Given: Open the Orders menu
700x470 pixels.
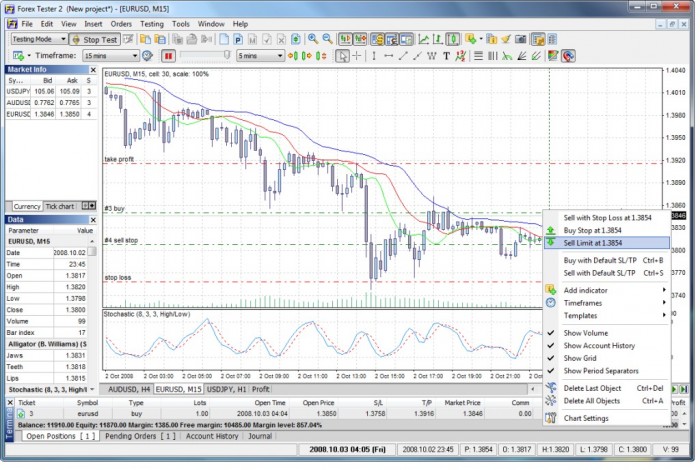Looking at the screenshot, I should [x=121, y=22].
